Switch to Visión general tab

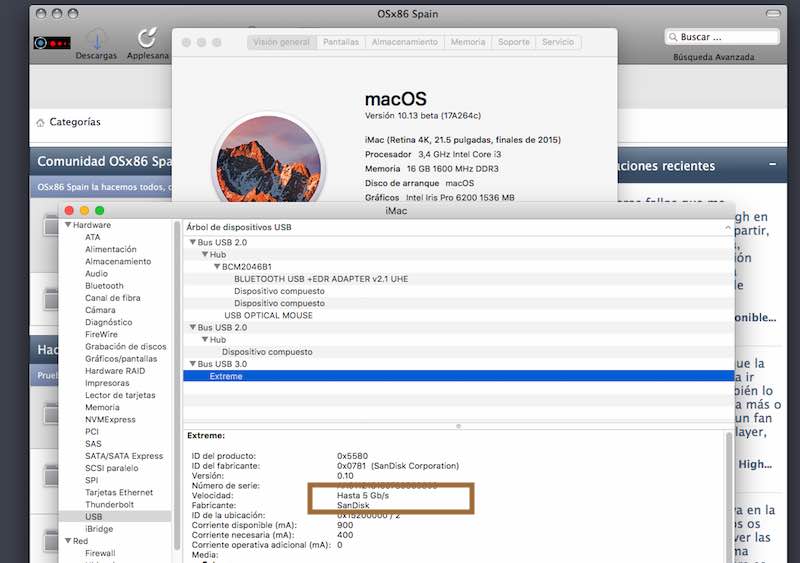click(x=282, y=42)
